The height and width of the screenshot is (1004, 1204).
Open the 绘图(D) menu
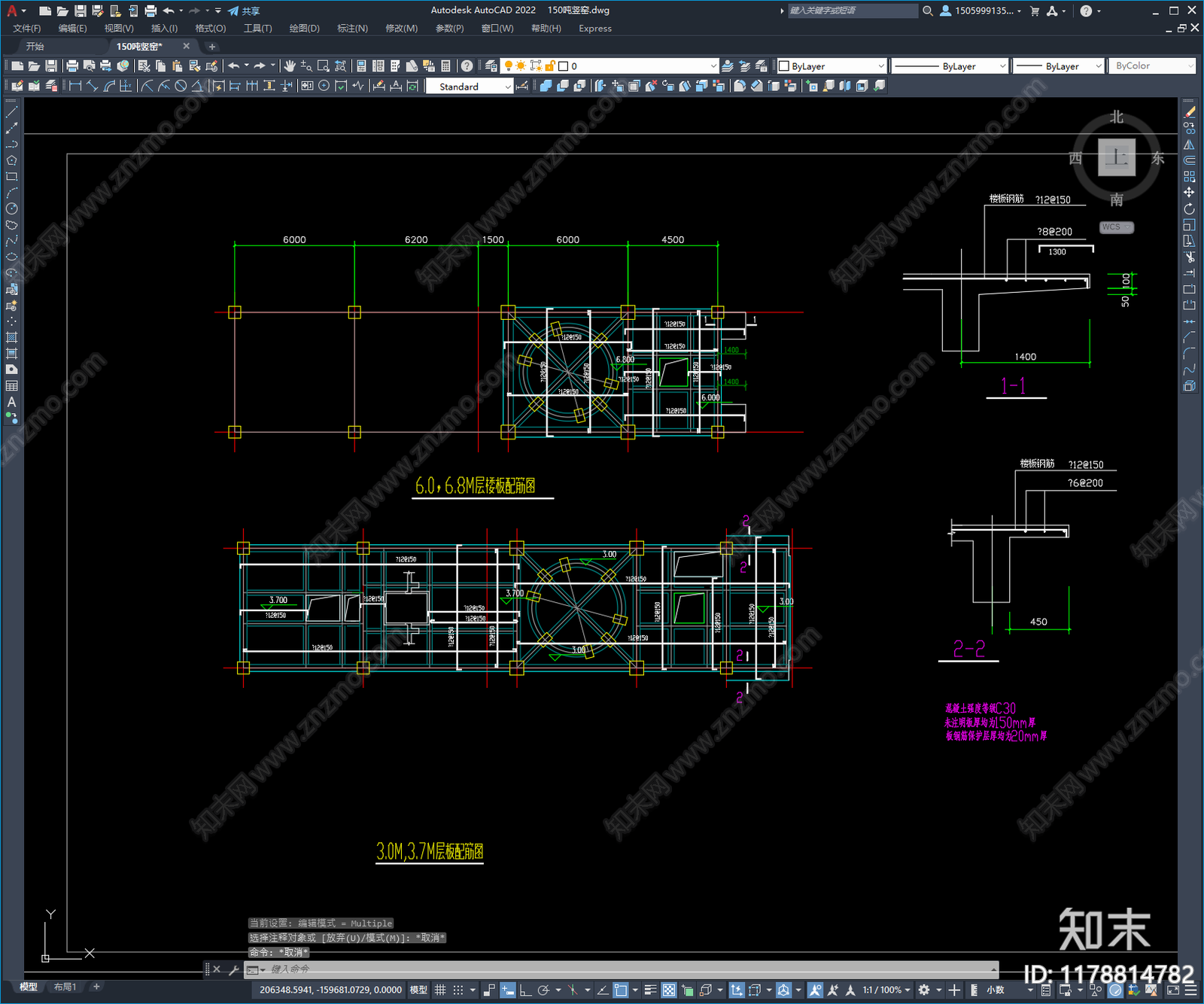304,29
